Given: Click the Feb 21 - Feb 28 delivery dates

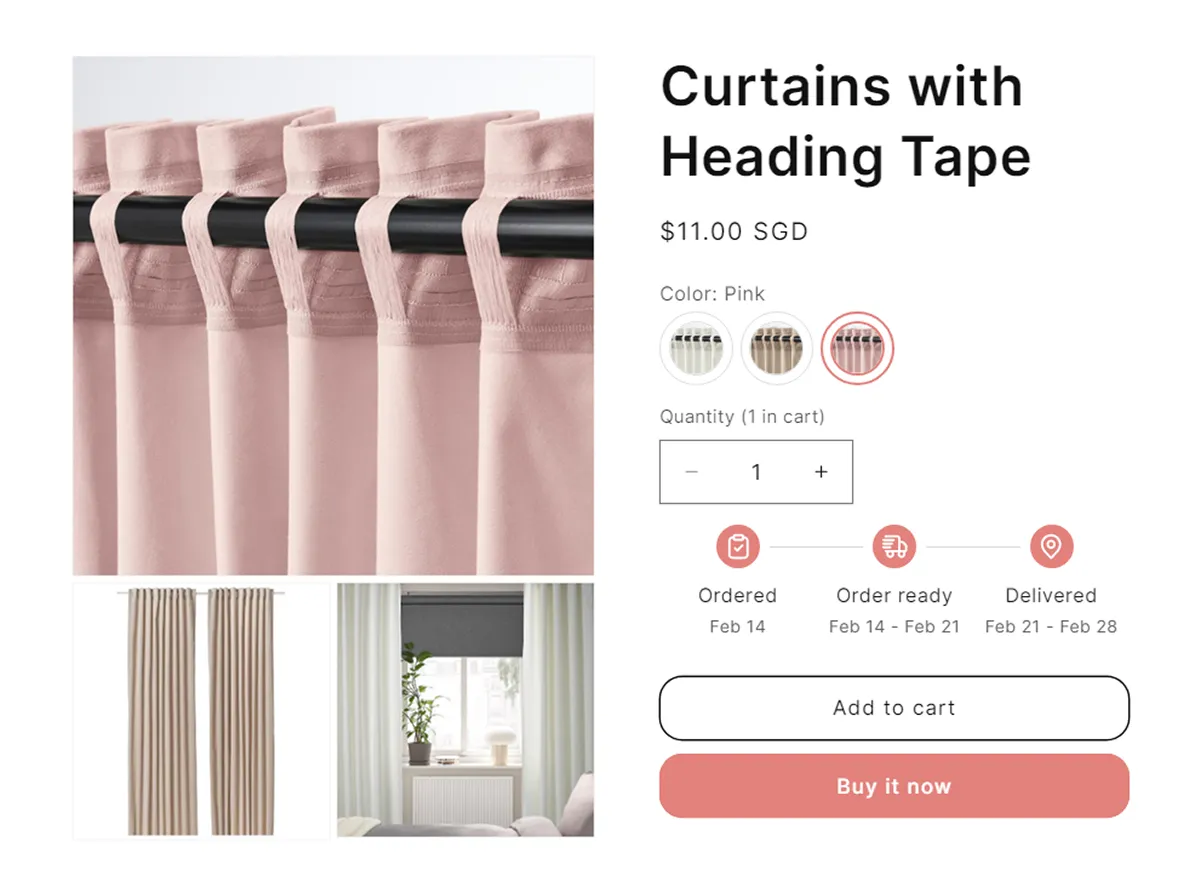Looking at the screenshot, I should 1051,627.
